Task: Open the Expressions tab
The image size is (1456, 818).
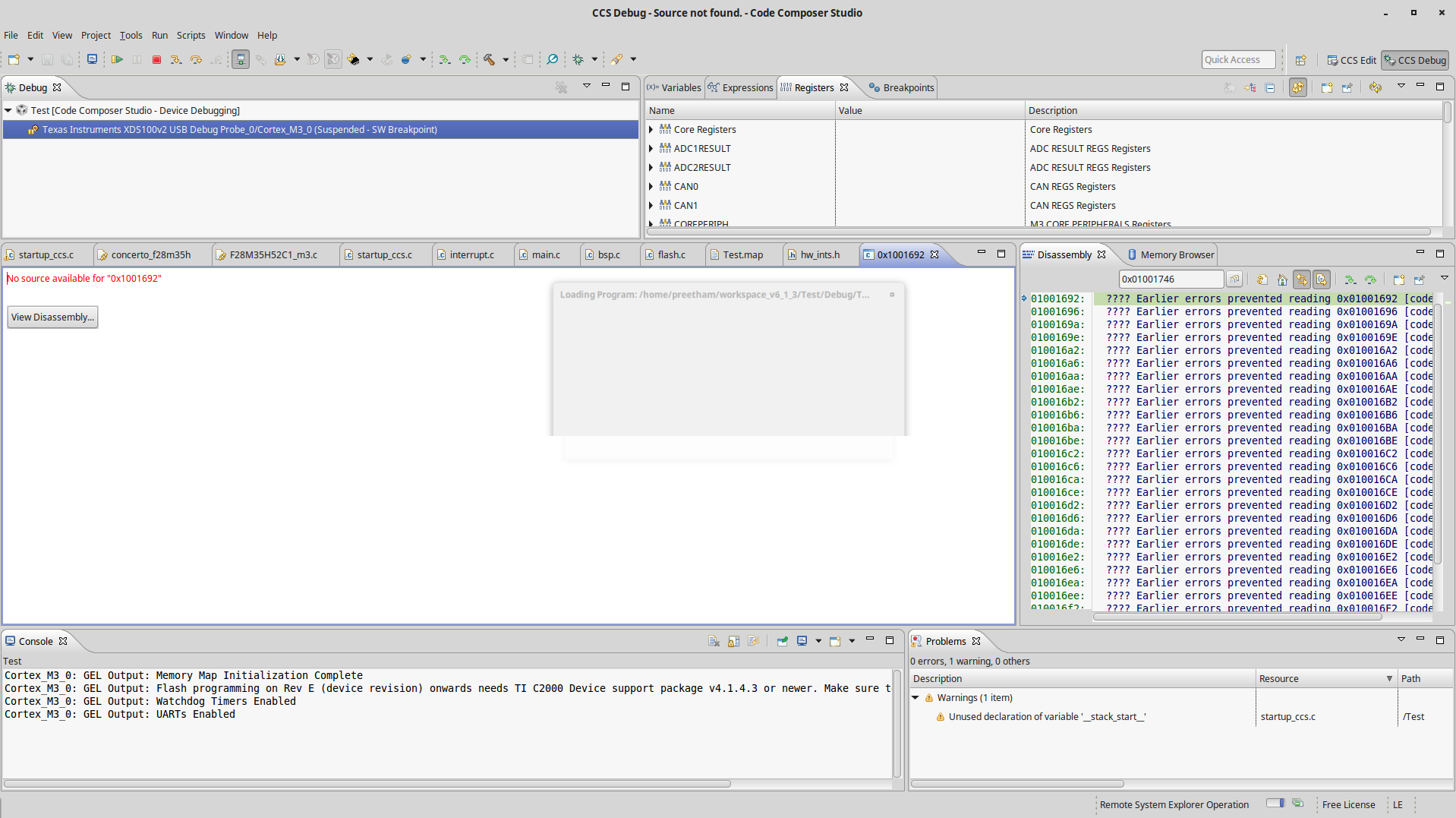Action: pos(741,87)
